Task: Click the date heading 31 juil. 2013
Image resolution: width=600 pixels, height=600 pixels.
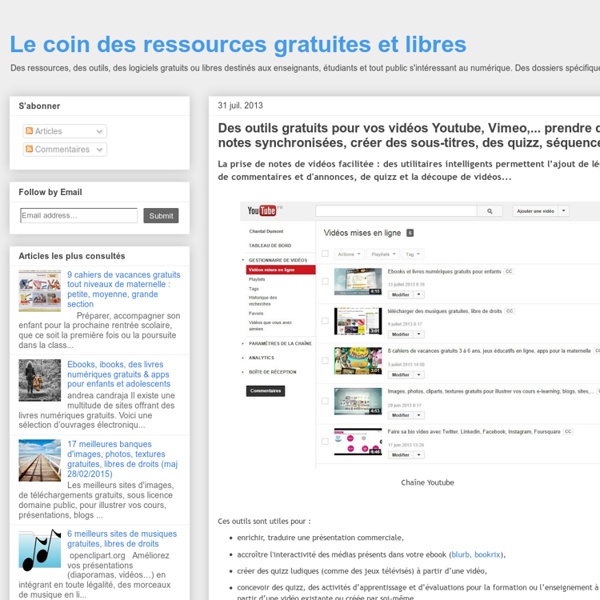Action: coord(240,106)
